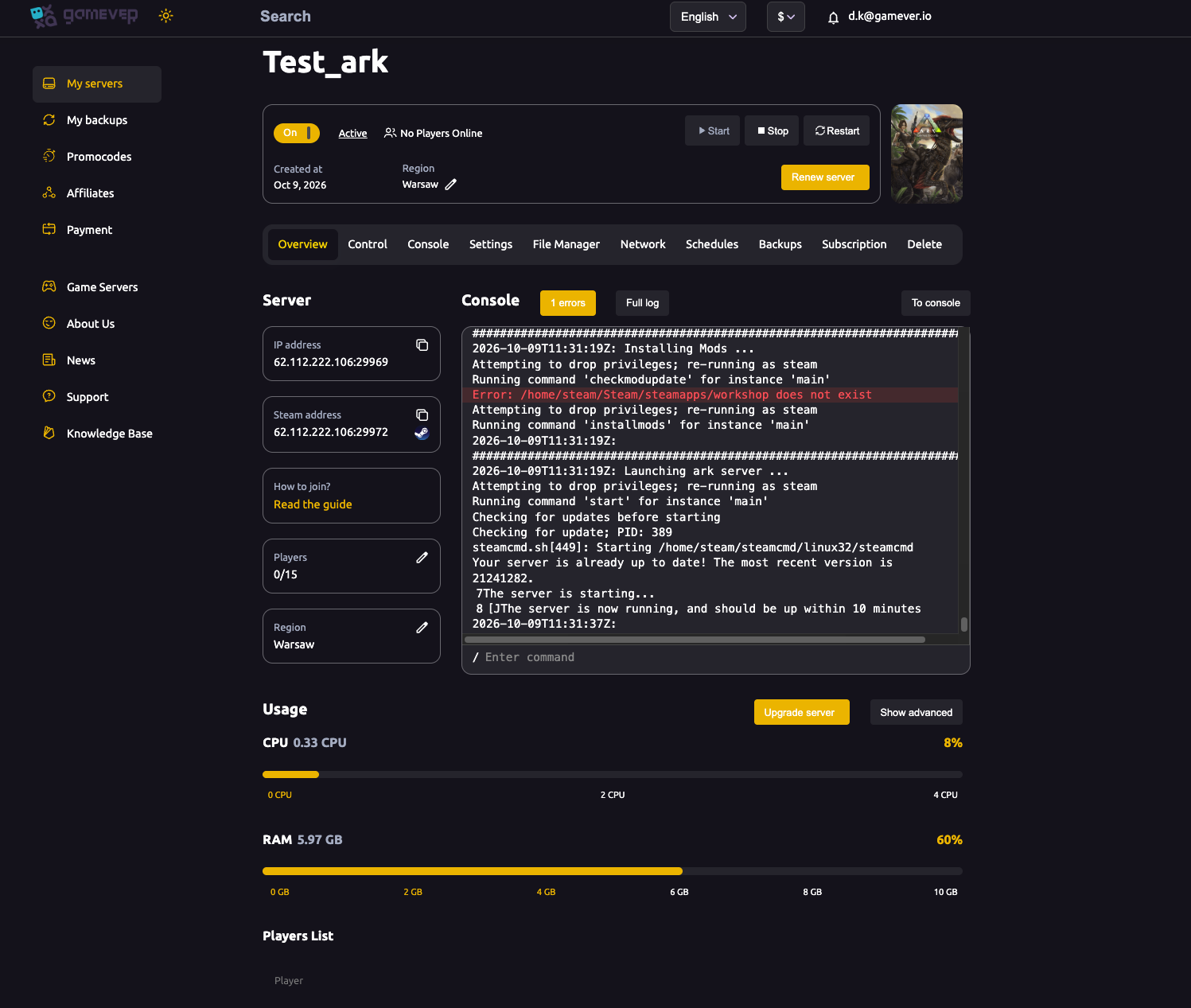Click the Promocodes sidebar icon
This screenshot has width=1191, height=1008.
pos(49,156)
